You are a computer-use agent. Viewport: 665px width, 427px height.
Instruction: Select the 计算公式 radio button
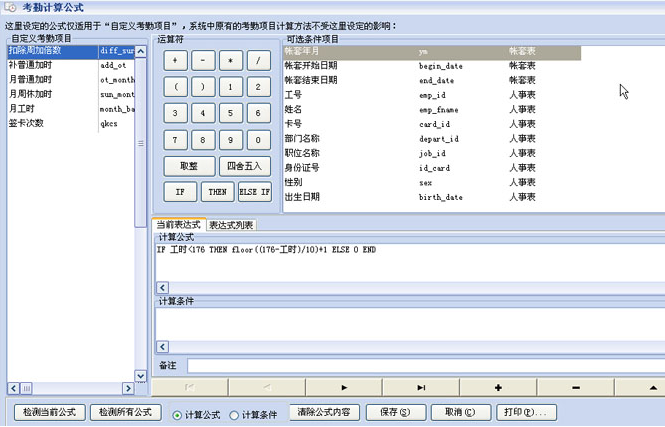tap(178, 414)
